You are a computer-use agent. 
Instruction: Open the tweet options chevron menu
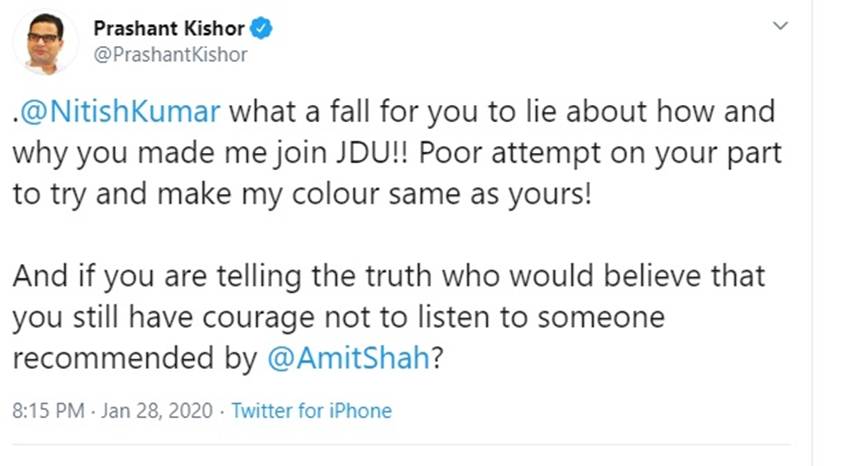[x=780, y=26]
